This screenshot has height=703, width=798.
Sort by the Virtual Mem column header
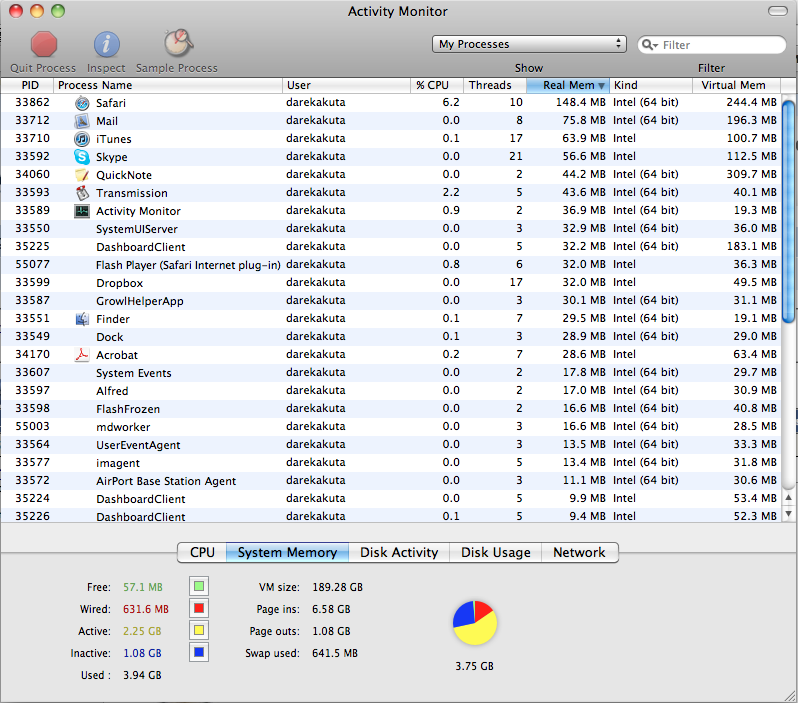coord(736,85)
